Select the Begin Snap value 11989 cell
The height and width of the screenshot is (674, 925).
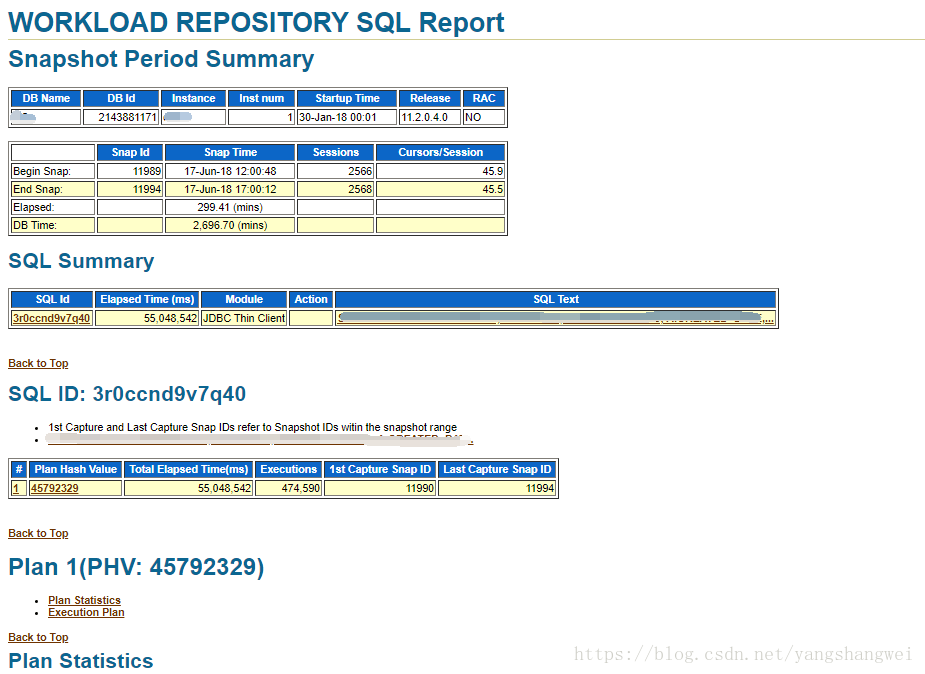[x=145, y=171]
